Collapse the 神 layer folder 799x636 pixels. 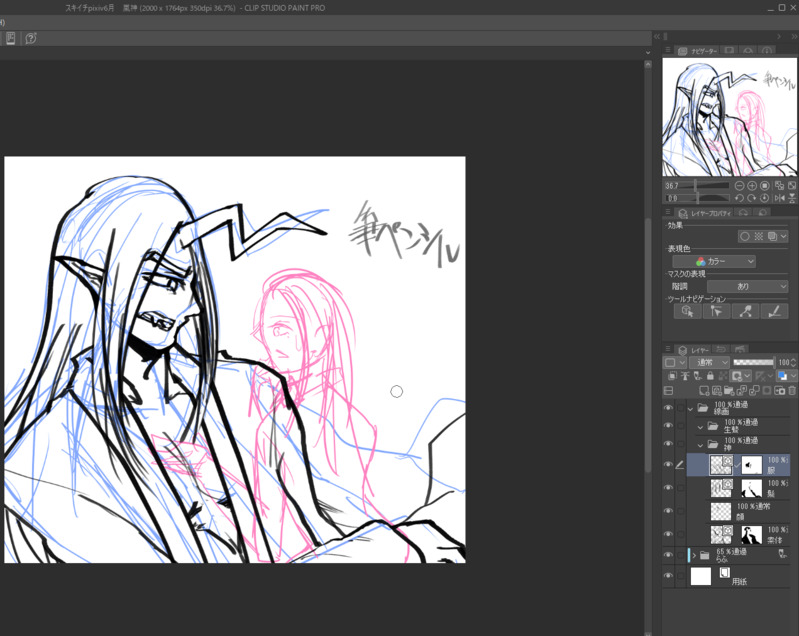(x=700, y=445)
